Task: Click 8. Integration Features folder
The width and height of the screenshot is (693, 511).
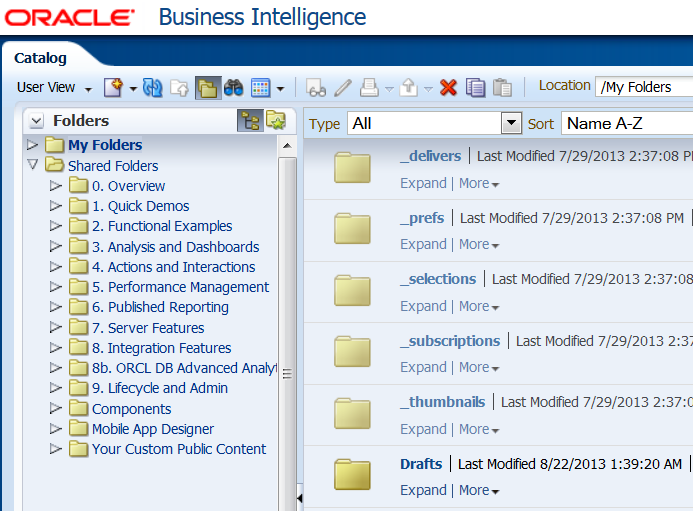Action: coord(162,348)
